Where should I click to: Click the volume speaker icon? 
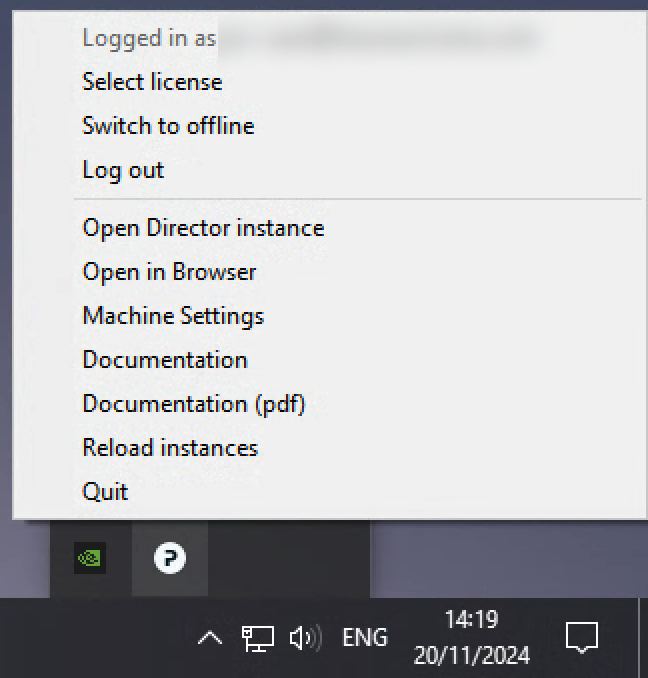click(304, 638)
